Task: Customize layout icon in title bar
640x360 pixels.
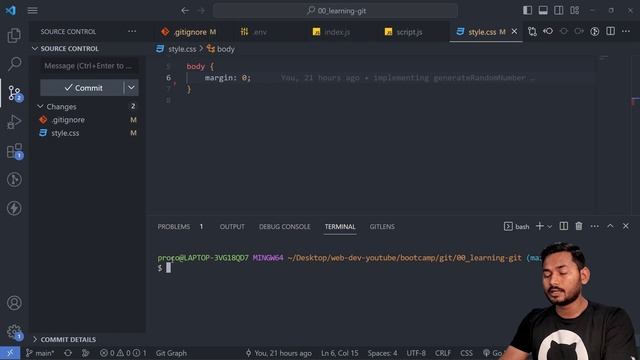Action: [575, 10]
